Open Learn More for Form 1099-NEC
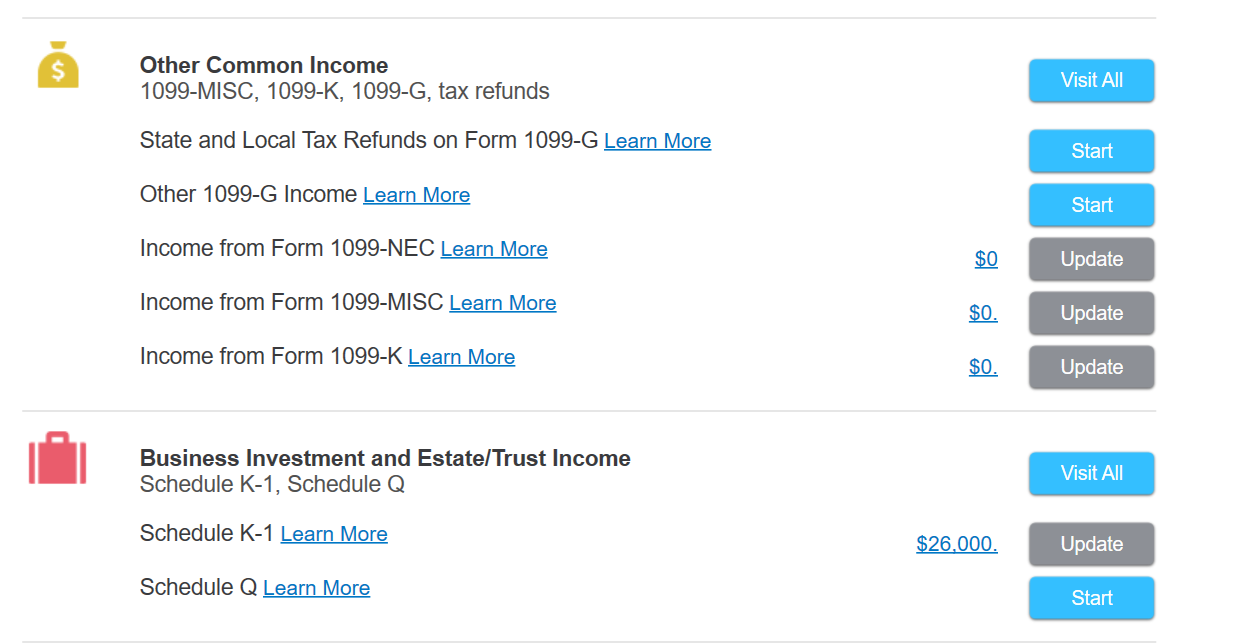 [x=494, y=249]
